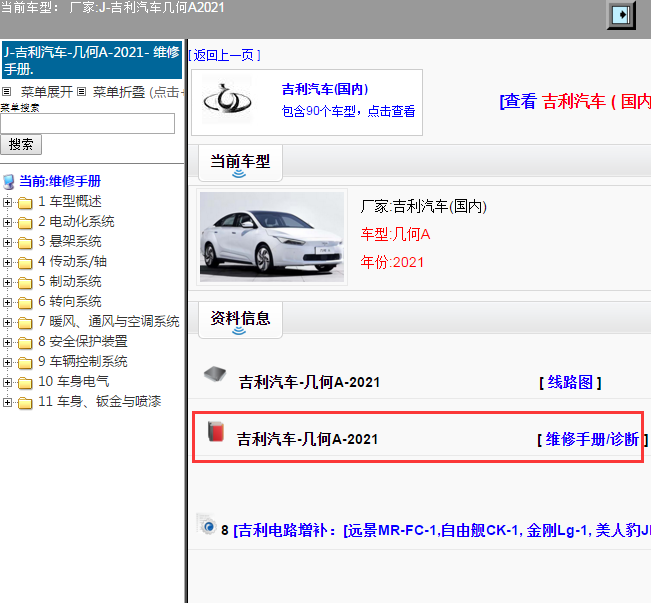Screen dimensions: 651x603
Task: Open the 维修手册/诊断 link
Action: point(592,439)
